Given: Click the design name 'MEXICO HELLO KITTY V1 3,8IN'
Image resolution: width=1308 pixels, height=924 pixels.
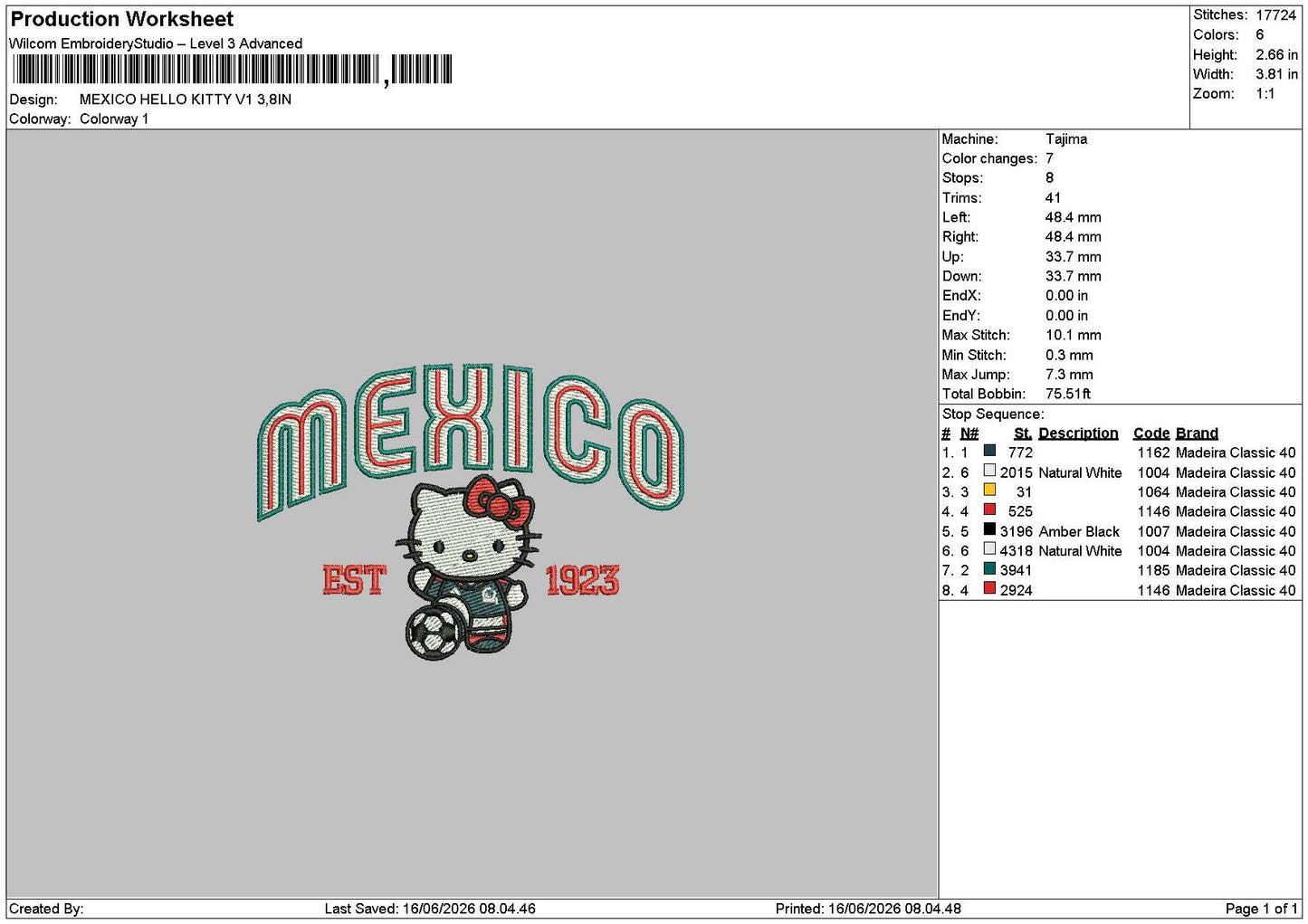Looking at the screenshot, I should 186,100.
